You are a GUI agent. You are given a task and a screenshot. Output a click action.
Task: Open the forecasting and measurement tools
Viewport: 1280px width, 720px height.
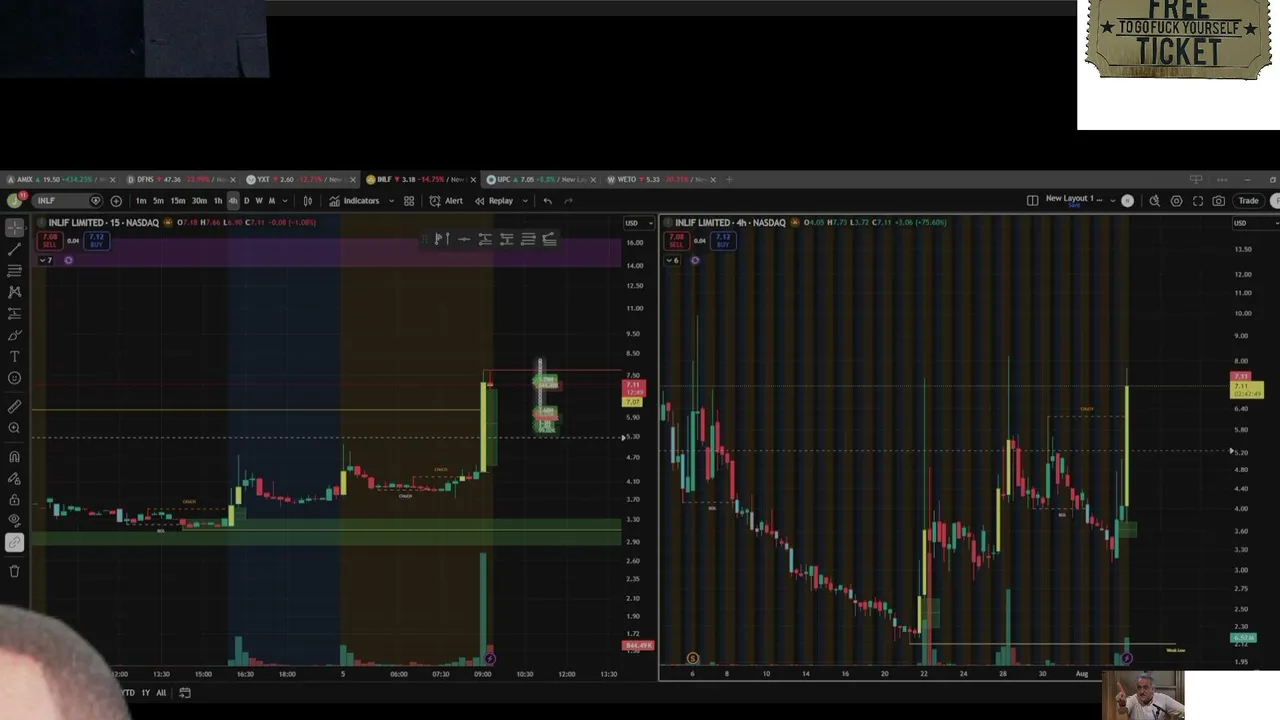(x=14, y=313)
